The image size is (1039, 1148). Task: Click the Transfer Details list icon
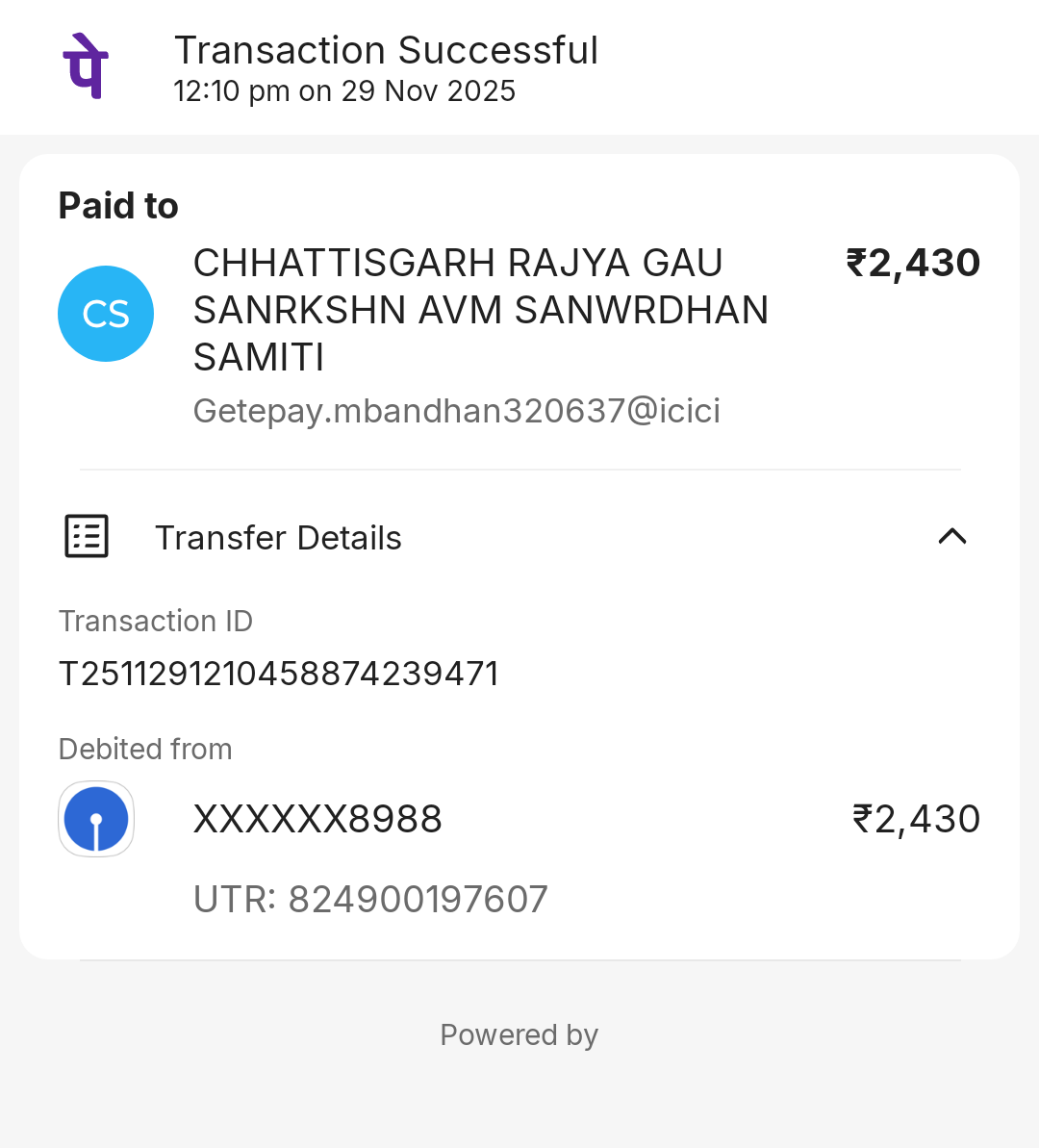[87, 536]
